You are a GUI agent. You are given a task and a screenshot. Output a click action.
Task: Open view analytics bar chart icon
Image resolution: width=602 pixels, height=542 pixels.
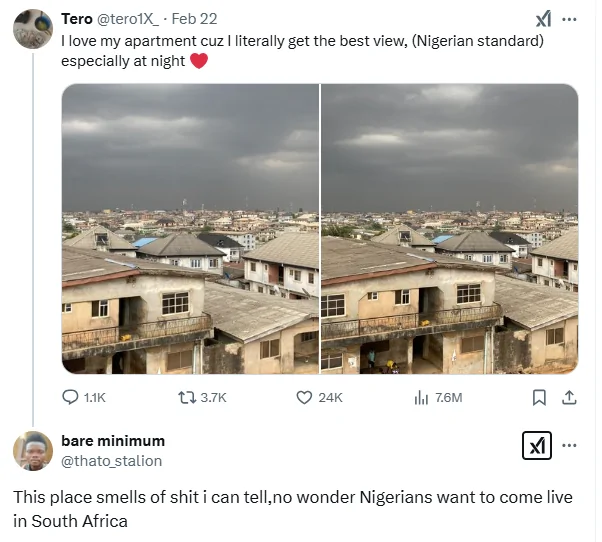point(422,397)
